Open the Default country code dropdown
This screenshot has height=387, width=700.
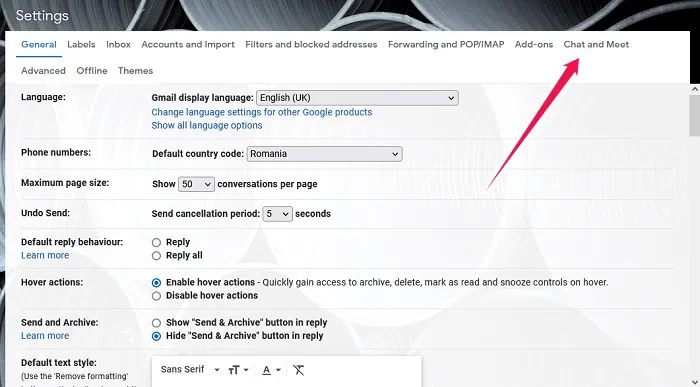pyautogui.click(x=325, y=154)
